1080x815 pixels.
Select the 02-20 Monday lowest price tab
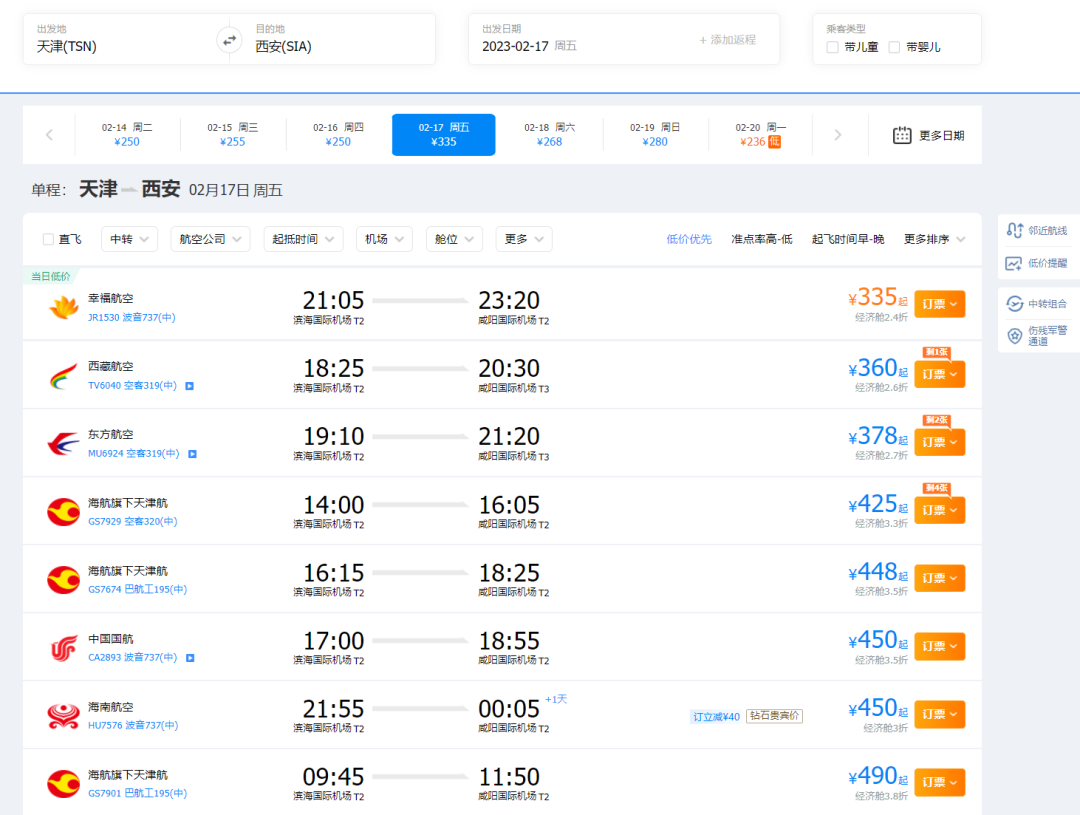760,134
